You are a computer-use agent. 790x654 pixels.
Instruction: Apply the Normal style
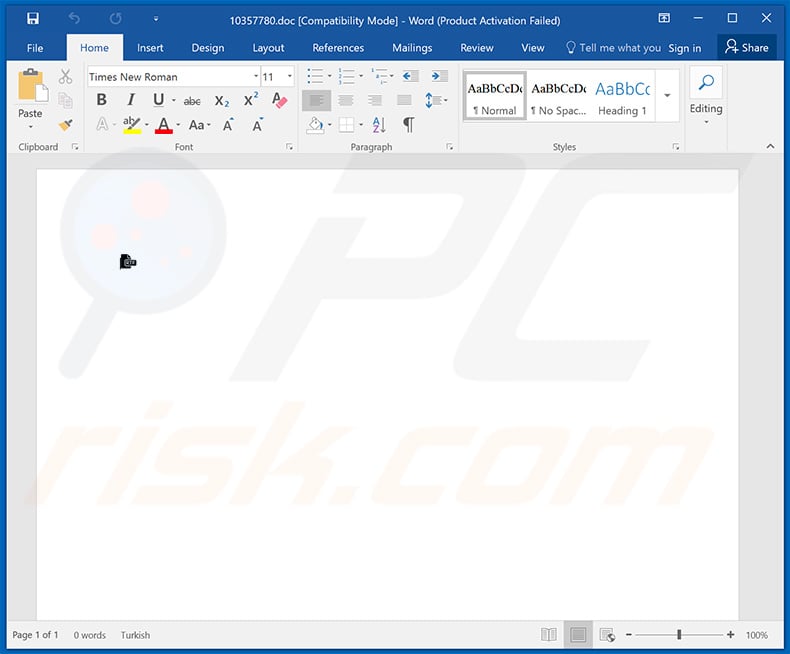point(495,96)
